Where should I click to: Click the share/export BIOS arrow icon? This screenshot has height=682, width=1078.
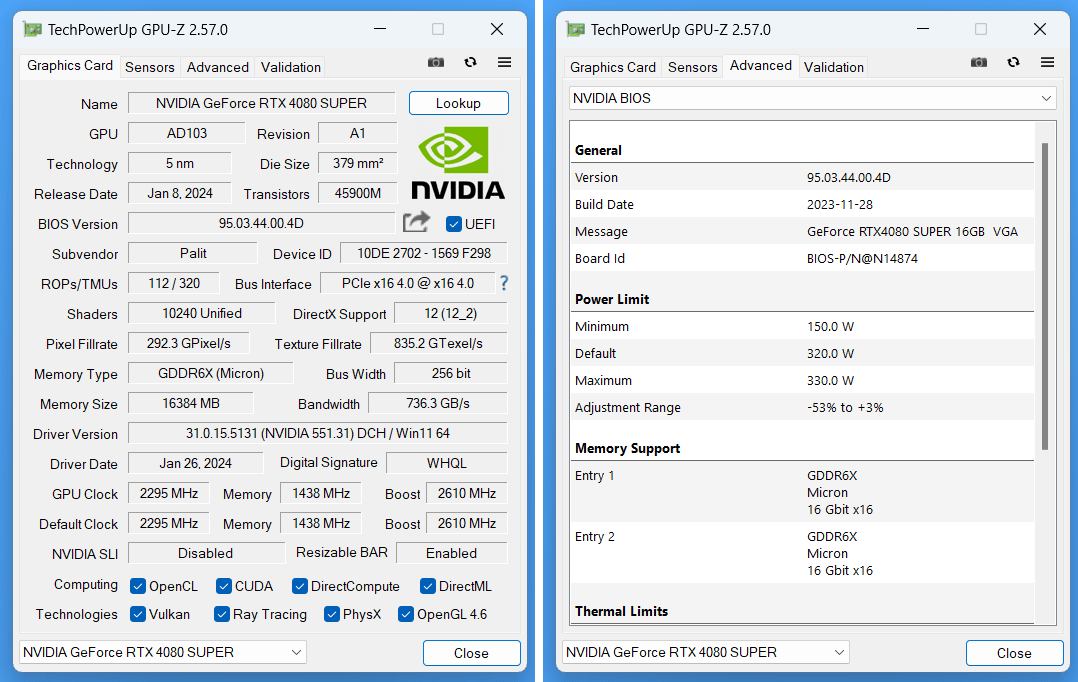click(x=417, y=222)
